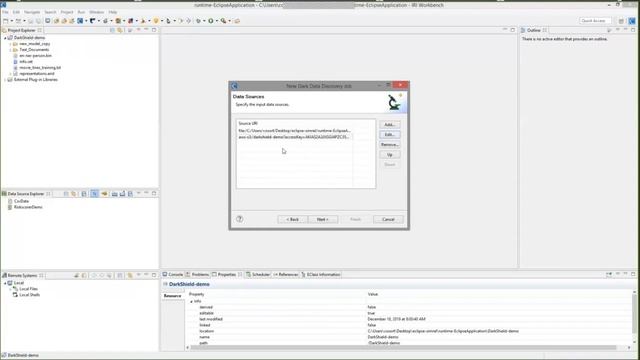Click the Remove... button in the dialog
This screenshot has height=360, width=640.
[x=389, y=144]
